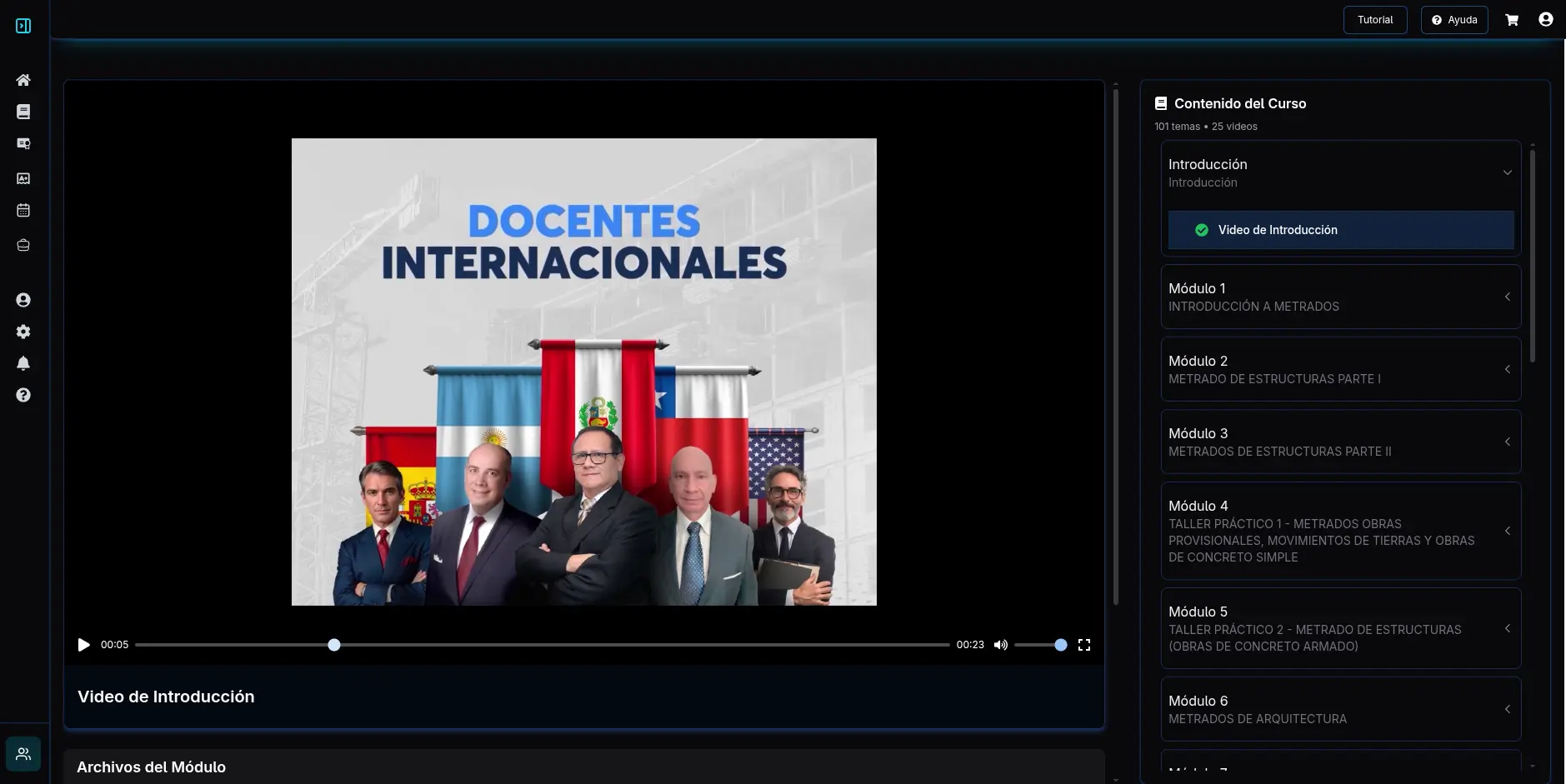Open the certificates icon in sidebar
Viewport: 1566px width, 784px height.
[x=23, y=144]
